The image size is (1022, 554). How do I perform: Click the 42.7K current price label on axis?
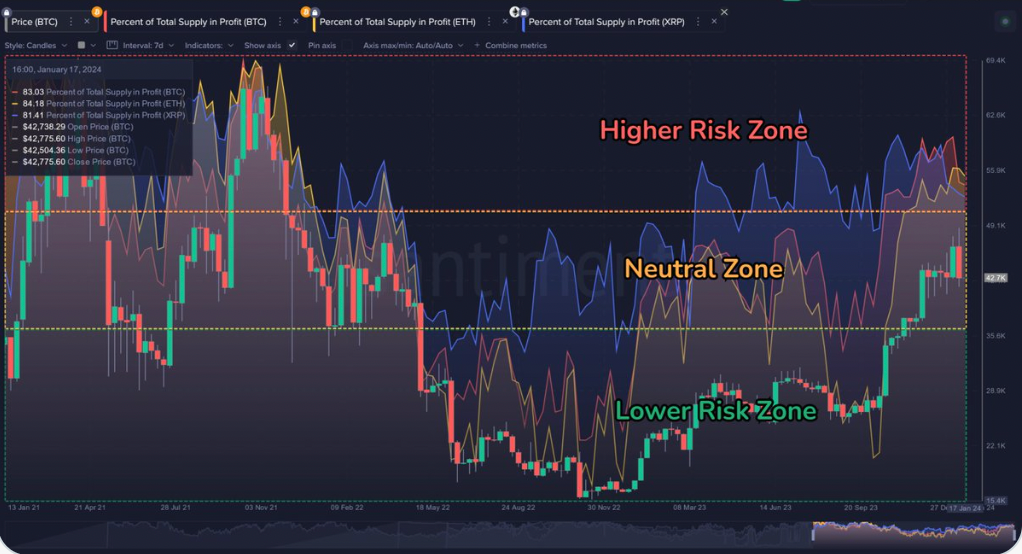click(995, 278)
